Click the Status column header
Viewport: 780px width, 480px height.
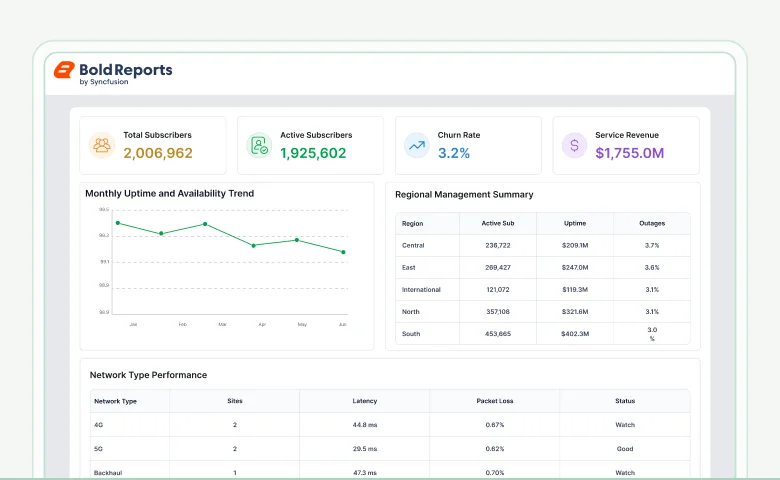[x=625, y=401]
